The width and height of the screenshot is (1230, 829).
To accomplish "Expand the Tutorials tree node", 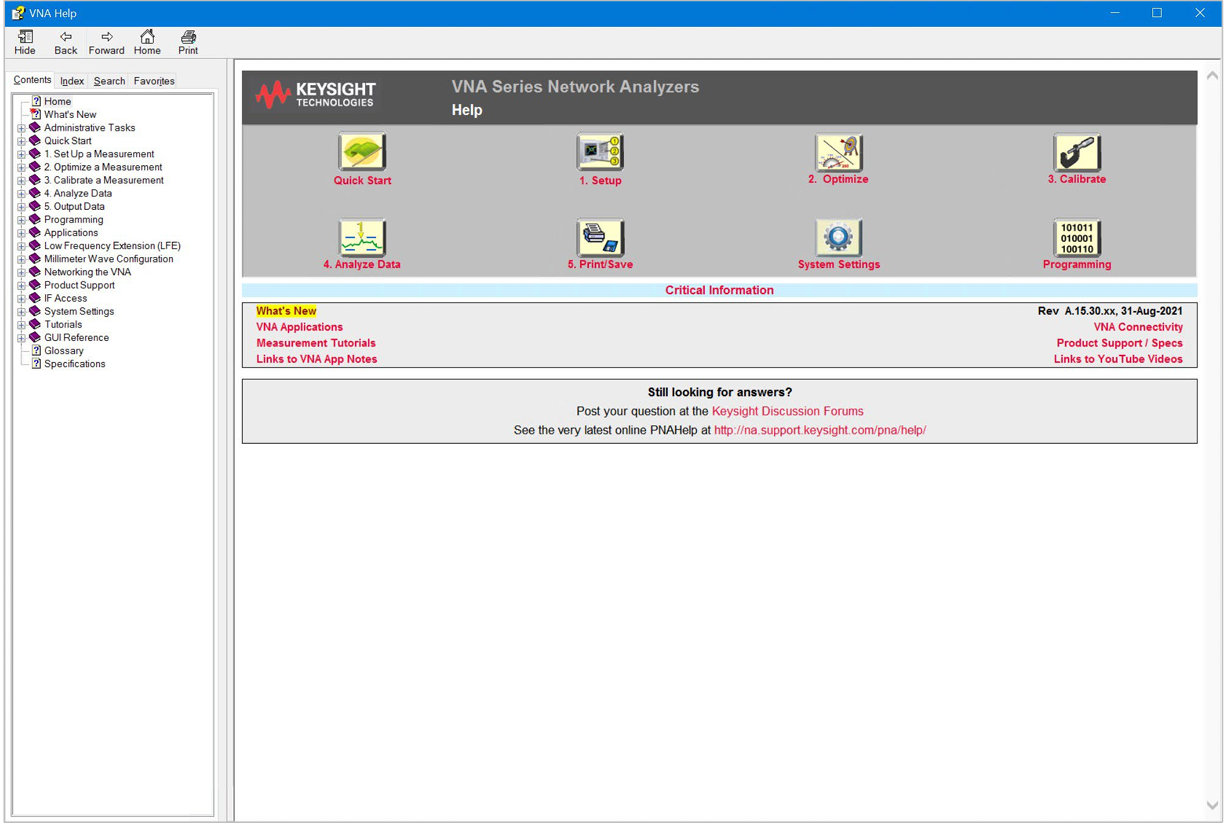I will [21, 325].
